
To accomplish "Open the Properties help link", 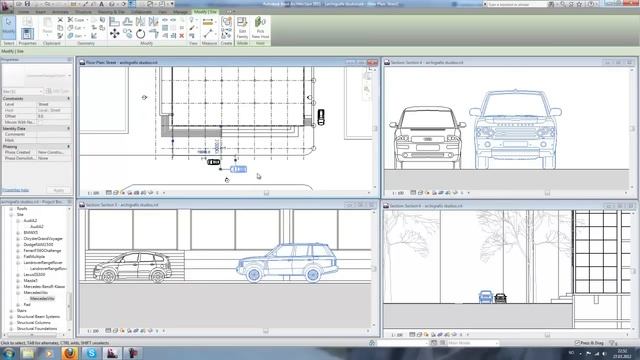I will coord(16,190).
